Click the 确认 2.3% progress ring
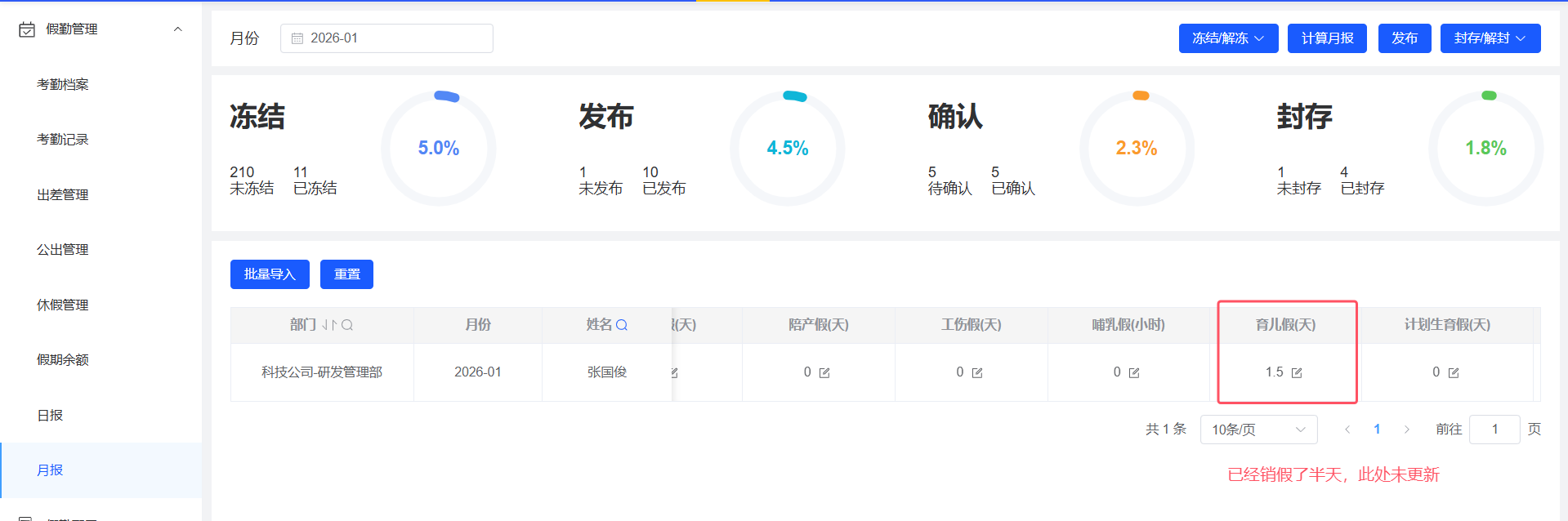Image resolution: width=1568 pixels, height=521 pixels. (x=1137, y=148)
